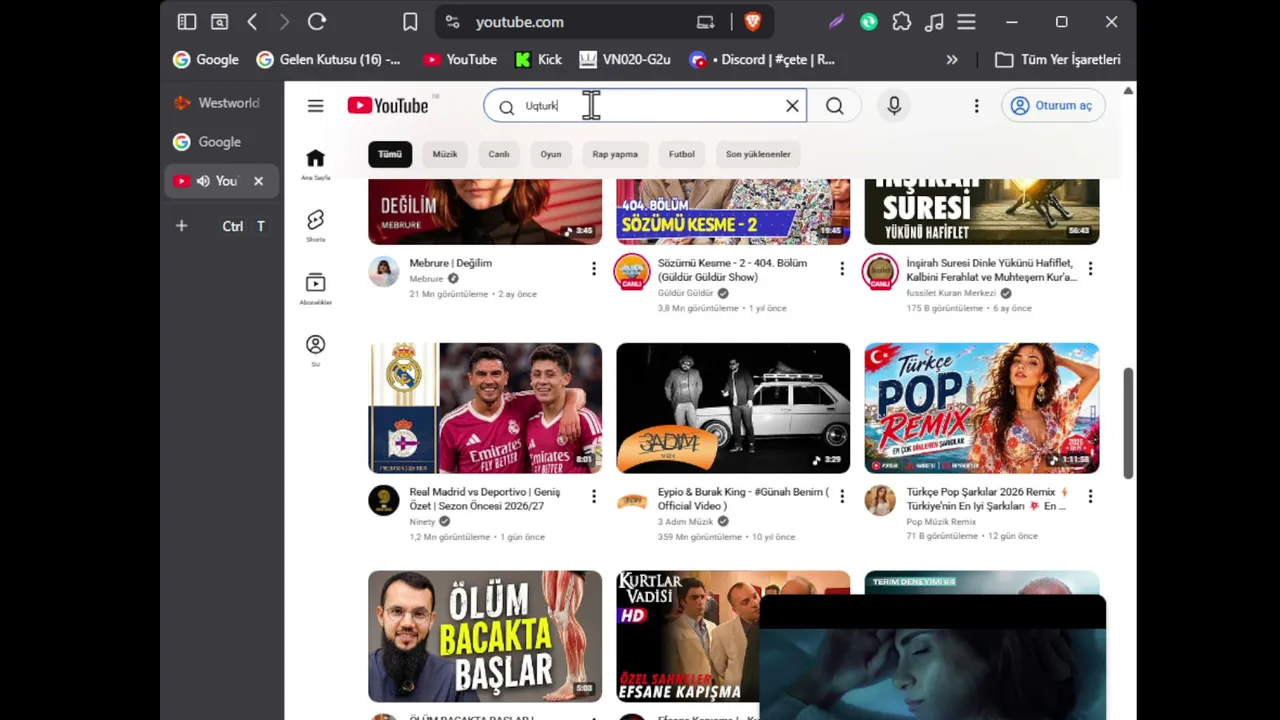Open the Mebrure channel avatar
Viewport: 1280px width, 720px height.
tap(384, 272)
